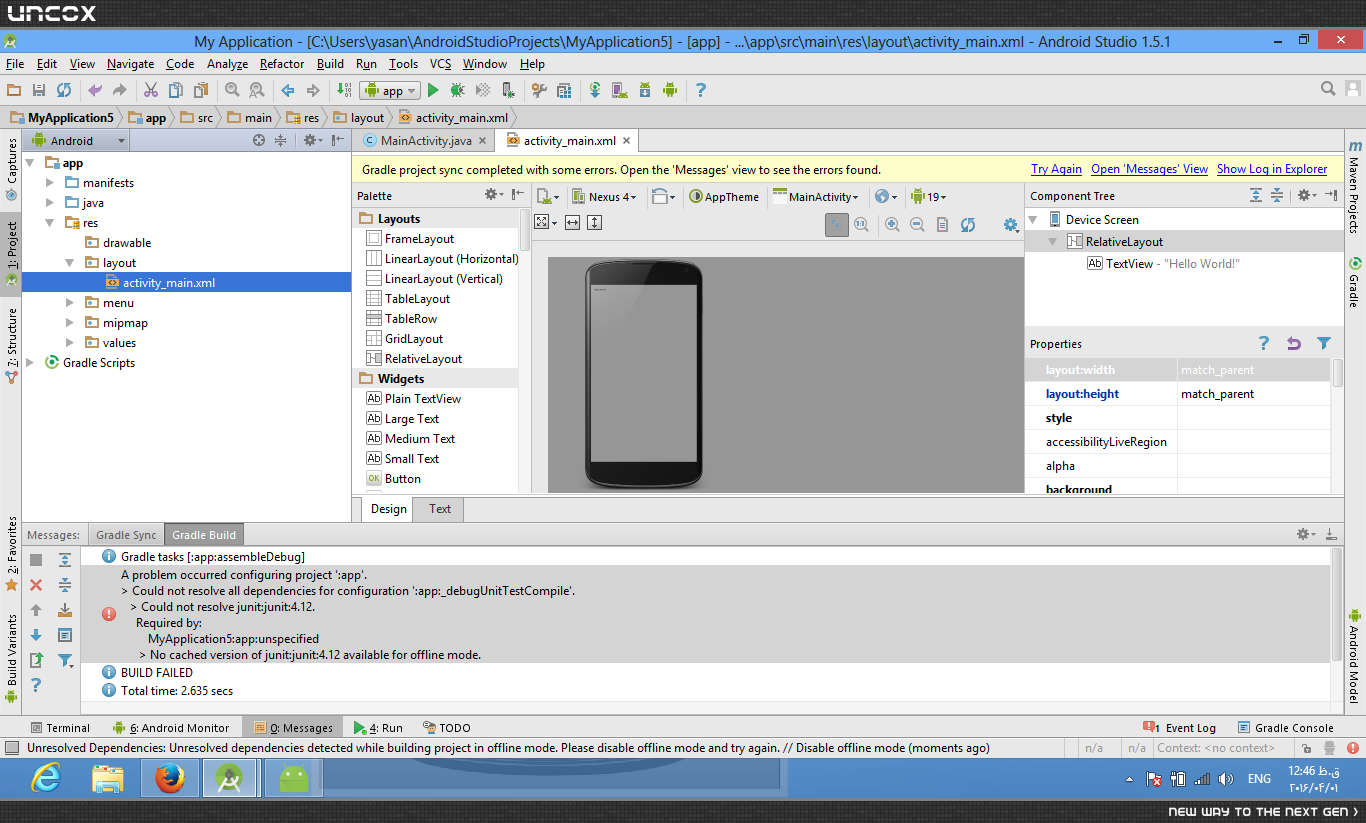Click red Close icon in Messages panel
Image resolution: width=1366 pixels, height=823 pixels.
click(36, 585)
